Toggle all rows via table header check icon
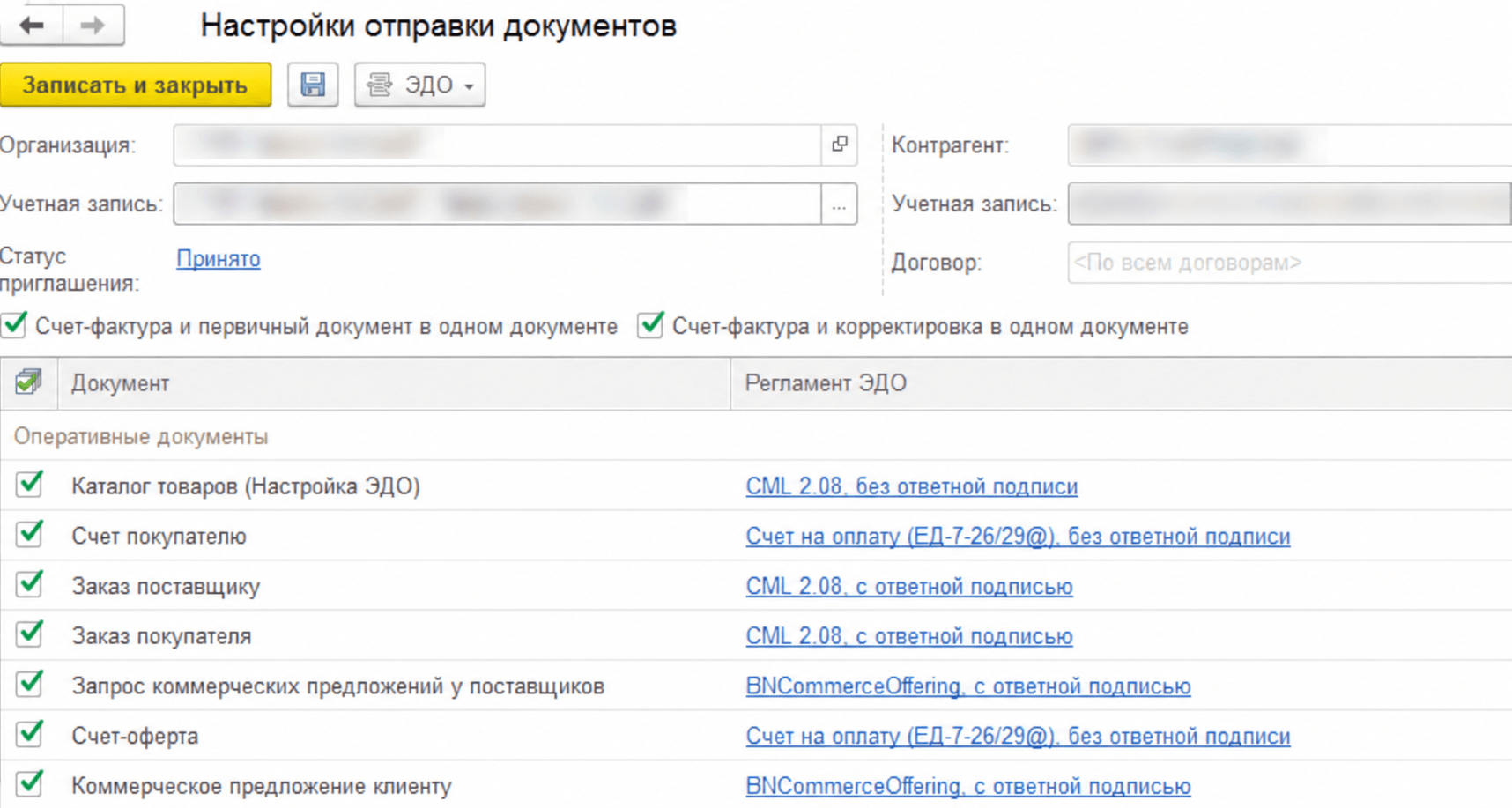 pyautogui.click(x=28, y=382)
